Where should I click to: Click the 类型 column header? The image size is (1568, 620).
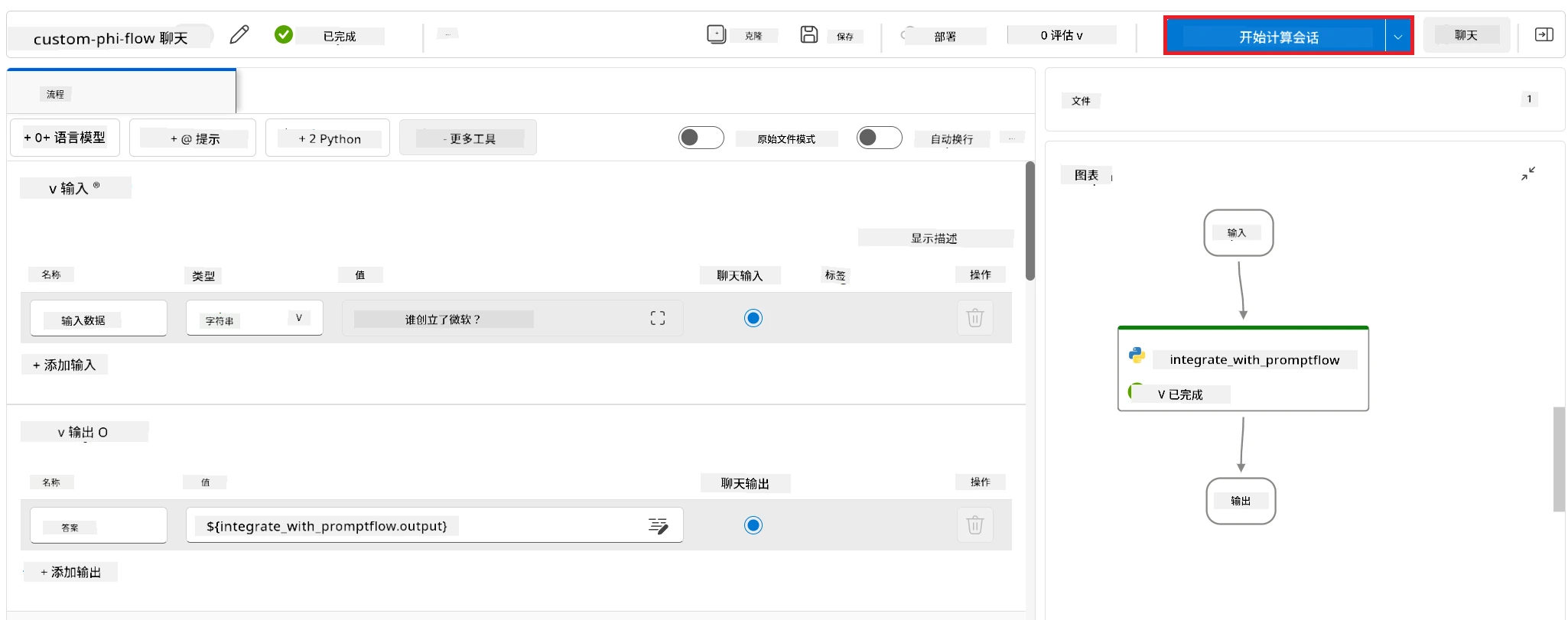203,275
